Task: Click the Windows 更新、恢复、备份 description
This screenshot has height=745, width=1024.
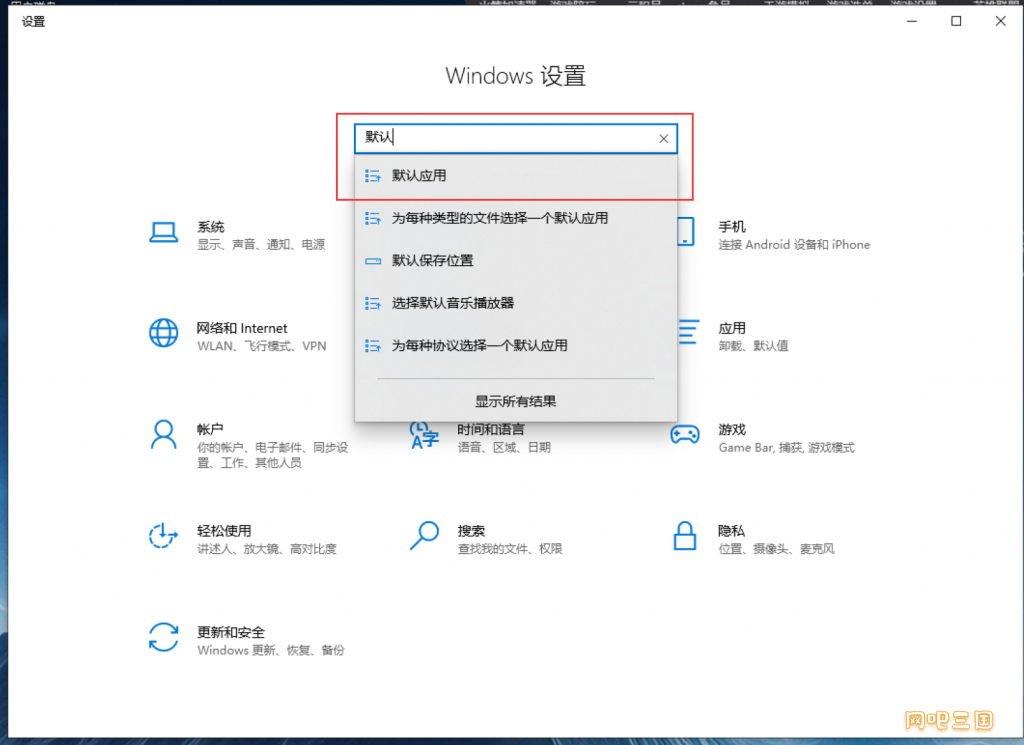Action: tap(271, 650)
